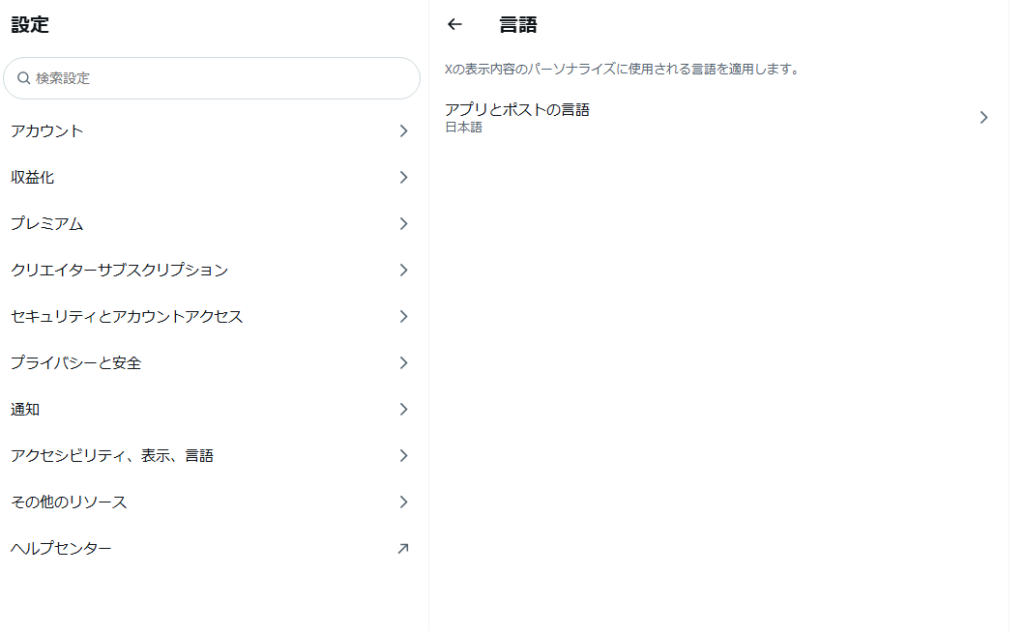Open the アカウント settings menu
Viewport: 1024px width, 631px height.
(48, 131)
